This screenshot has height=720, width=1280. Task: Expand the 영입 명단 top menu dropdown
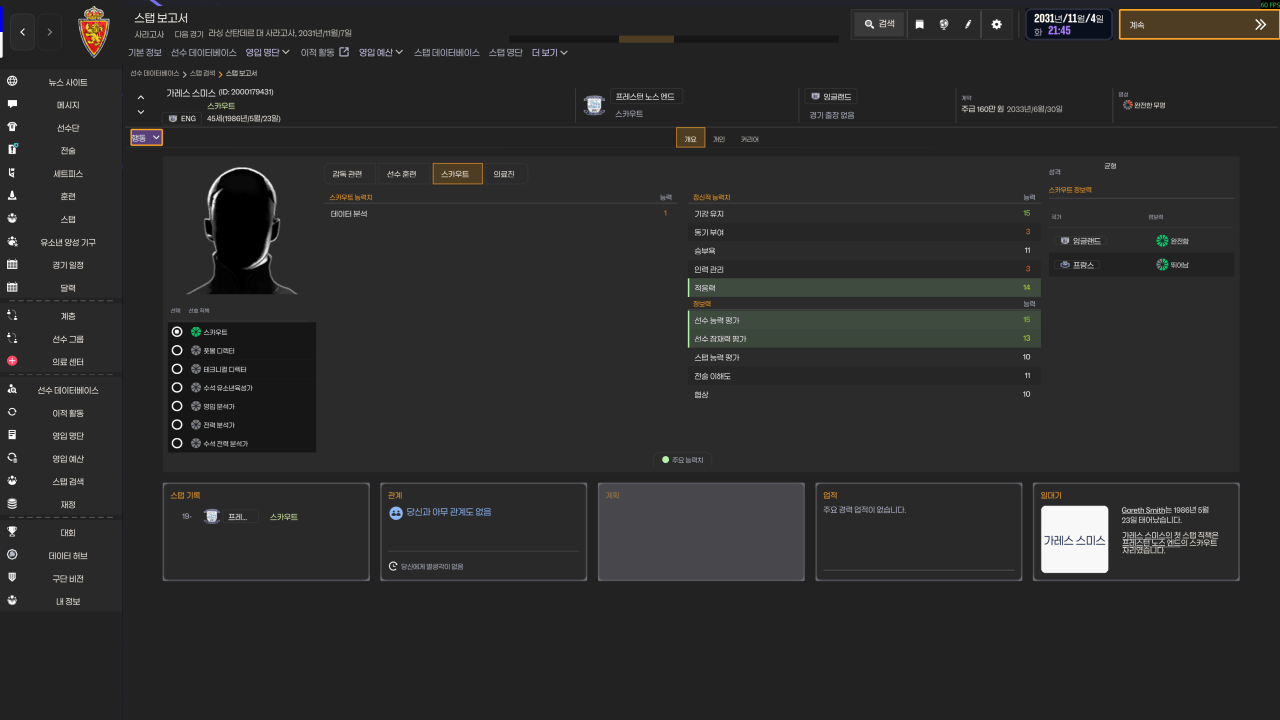(x=268, y=52)
